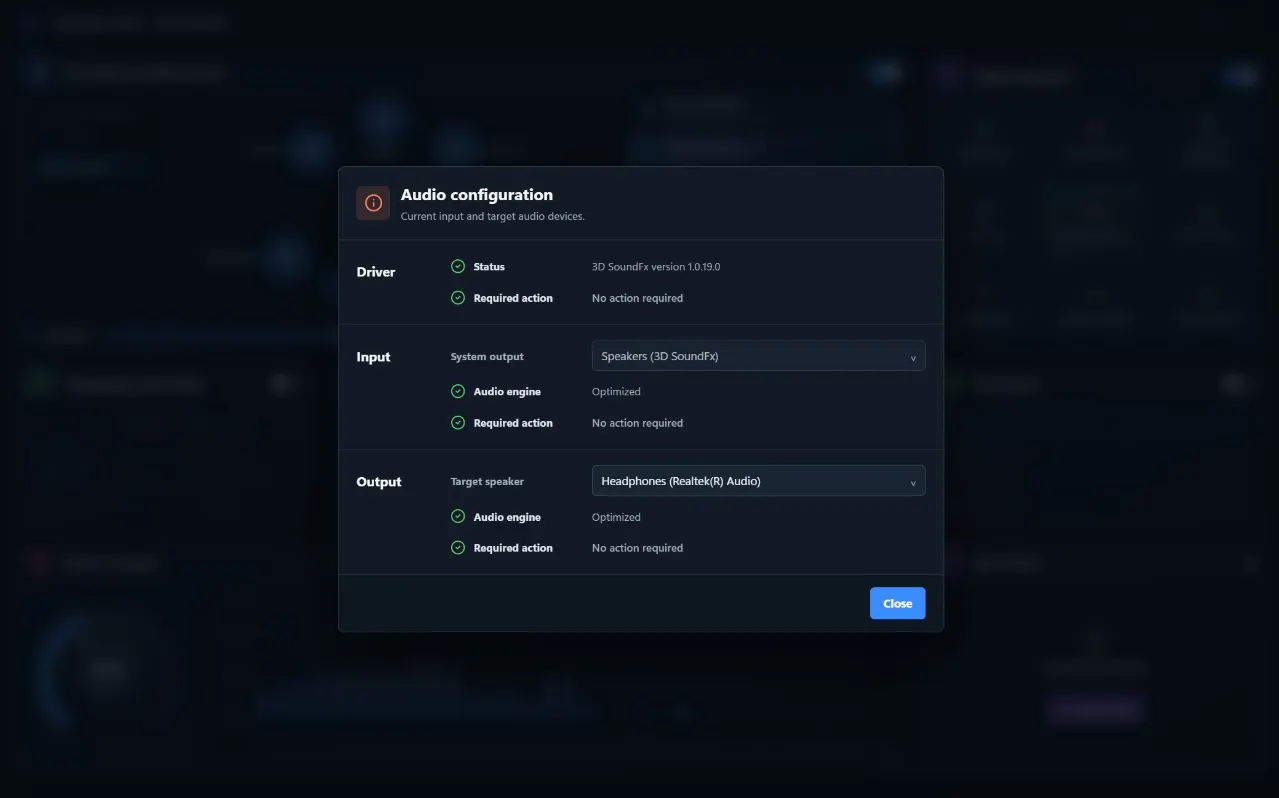Click the Input section's Required action check icon
The width and height of the screenshot is (1279, 798).
click(458, 423)
